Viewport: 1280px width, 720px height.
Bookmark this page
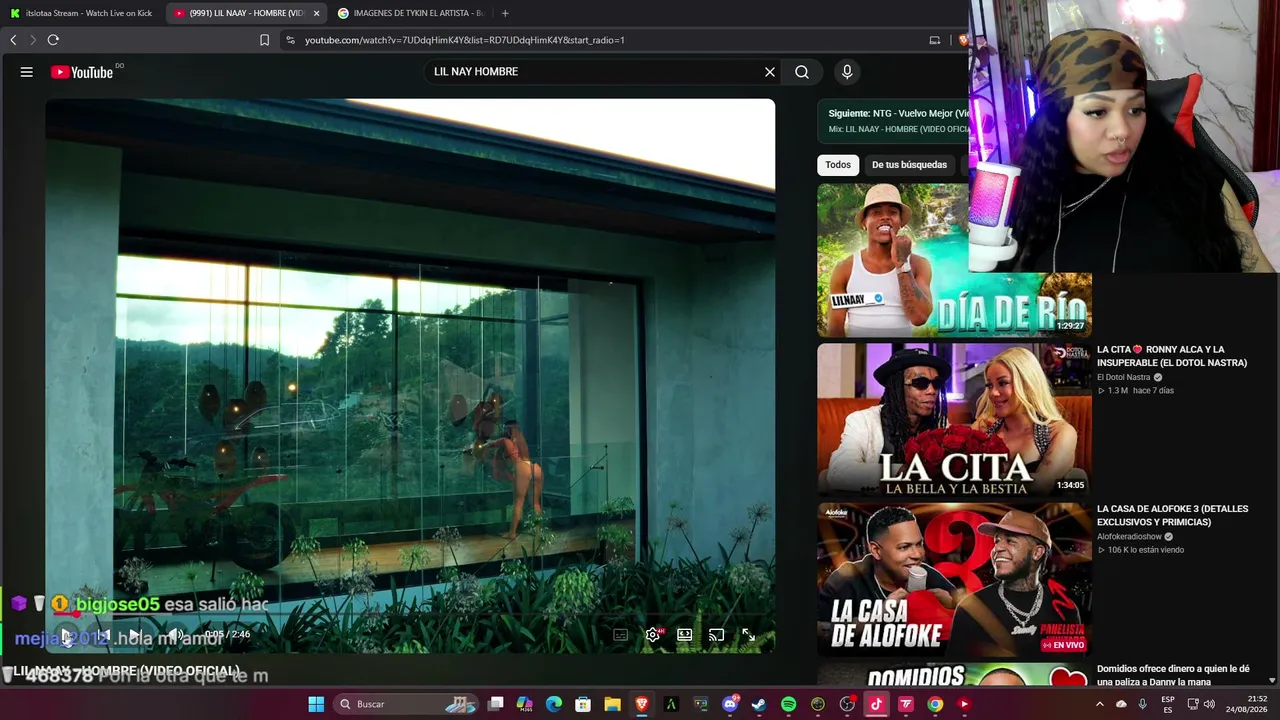coord(264,40)
